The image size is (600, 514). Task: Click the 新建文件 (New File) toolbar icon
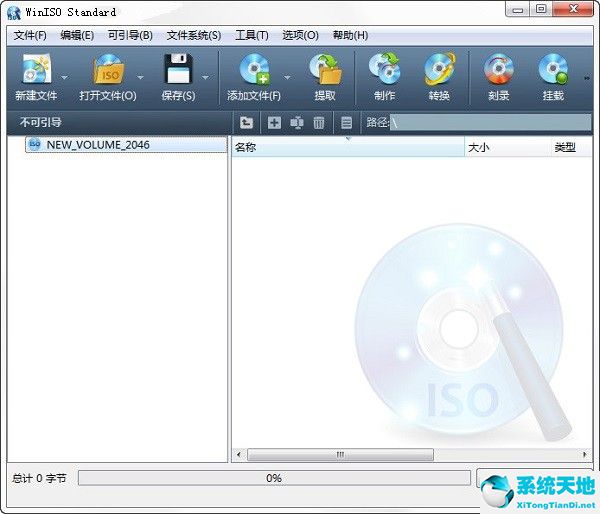[36, 70]
